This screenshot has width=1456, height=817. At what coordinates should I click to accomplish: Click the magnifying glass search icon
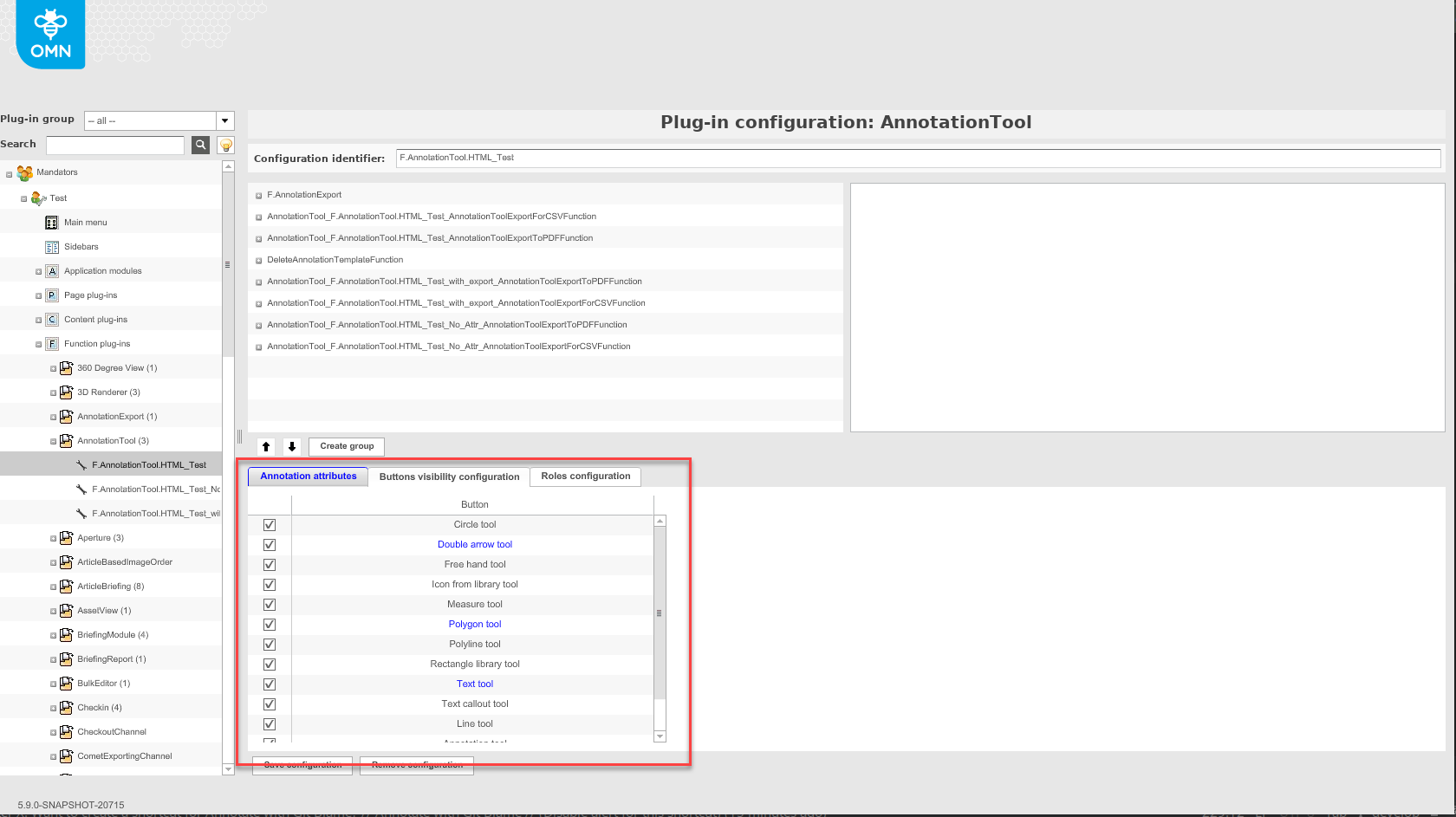(200, 145)
